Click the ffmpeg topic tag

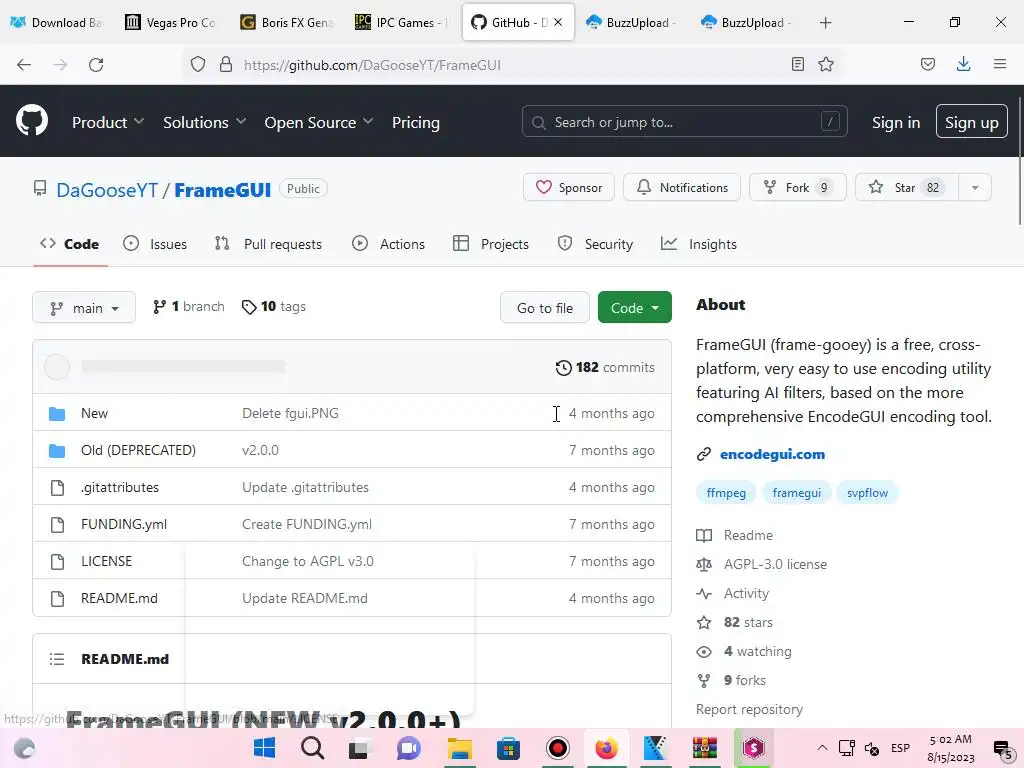point(726,492)
